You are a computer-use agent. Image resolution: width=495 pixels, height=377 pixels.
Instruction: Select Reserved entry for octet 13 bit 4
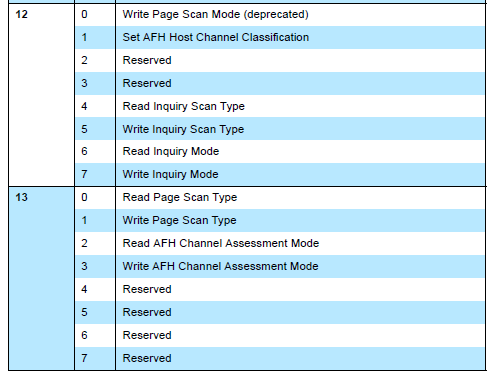147,289
